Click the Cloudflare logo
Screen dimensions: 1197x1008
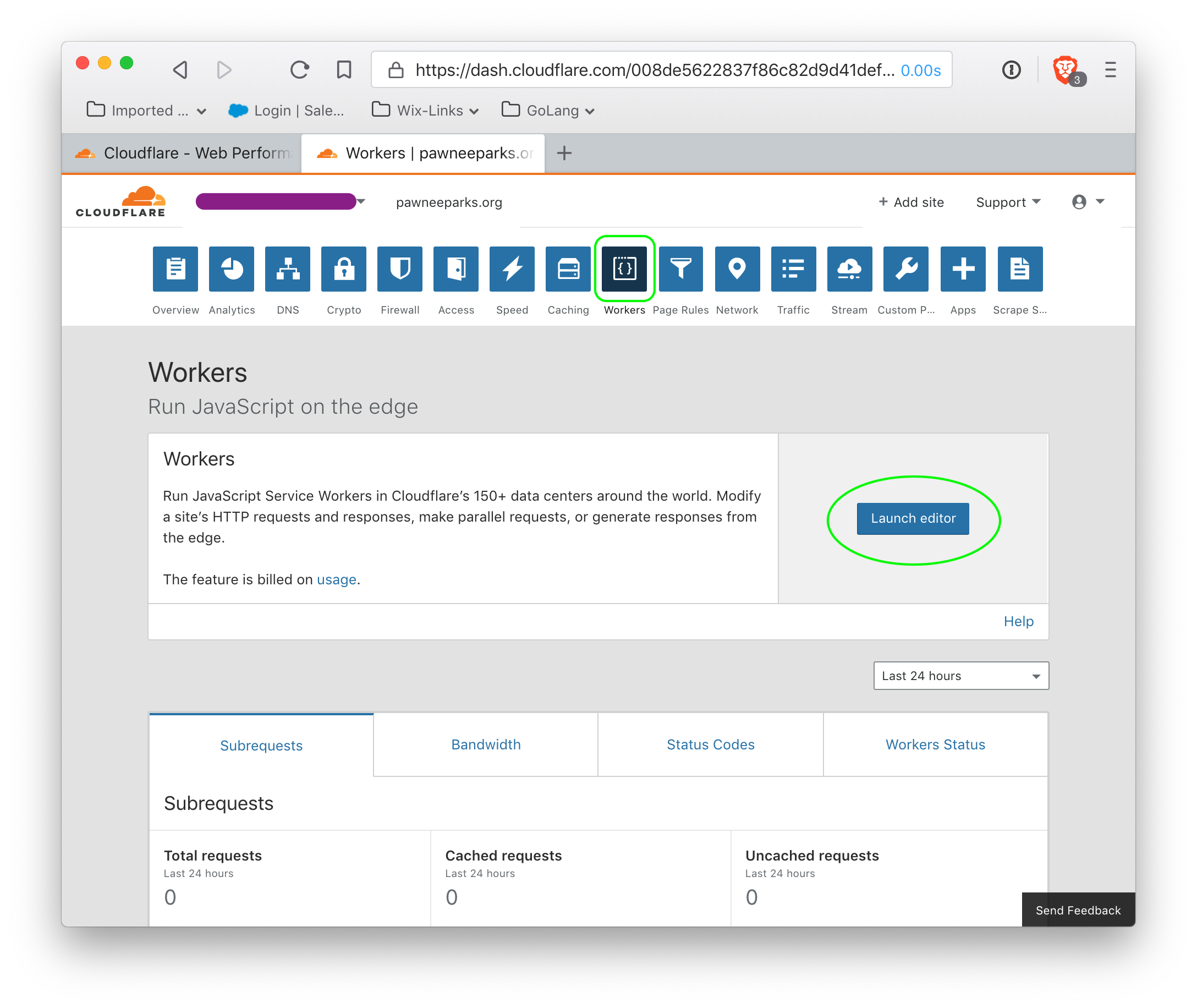click(x=120, y=202)
